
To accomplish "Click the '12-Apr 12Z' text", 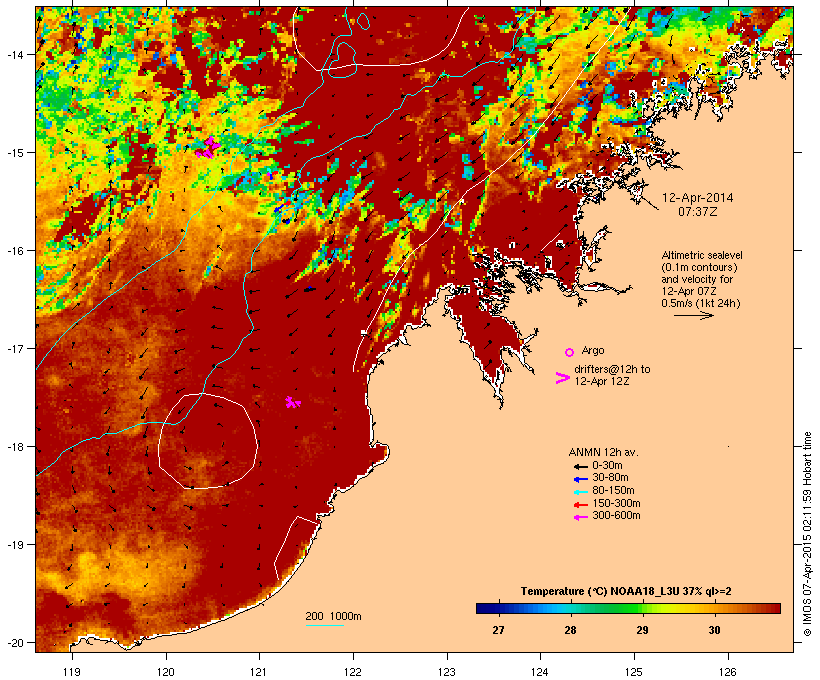I will (x=601, y=381).
